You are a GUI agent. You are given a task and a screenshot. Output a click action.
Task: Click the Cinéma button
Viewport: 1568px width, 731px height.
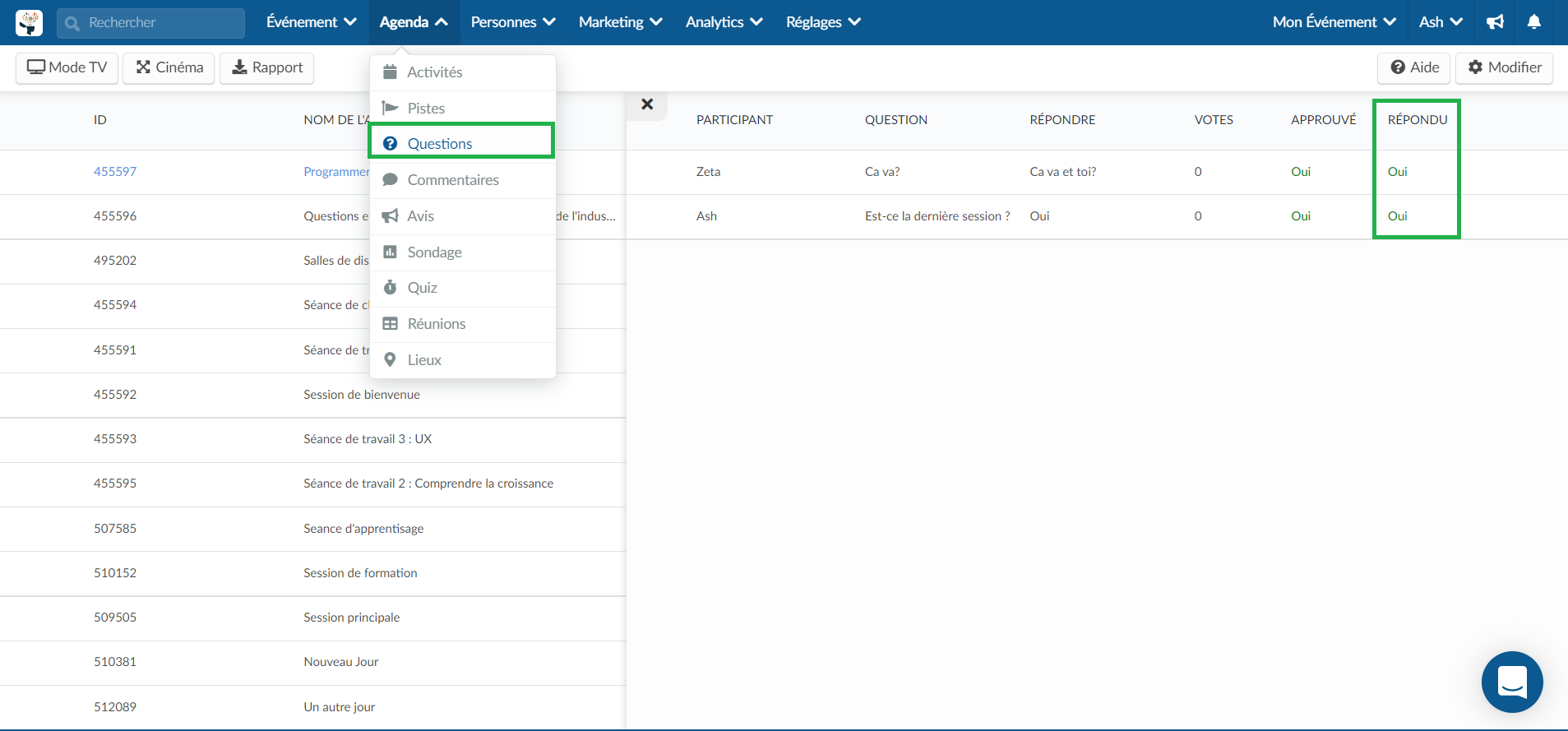[x=169, y=67]
